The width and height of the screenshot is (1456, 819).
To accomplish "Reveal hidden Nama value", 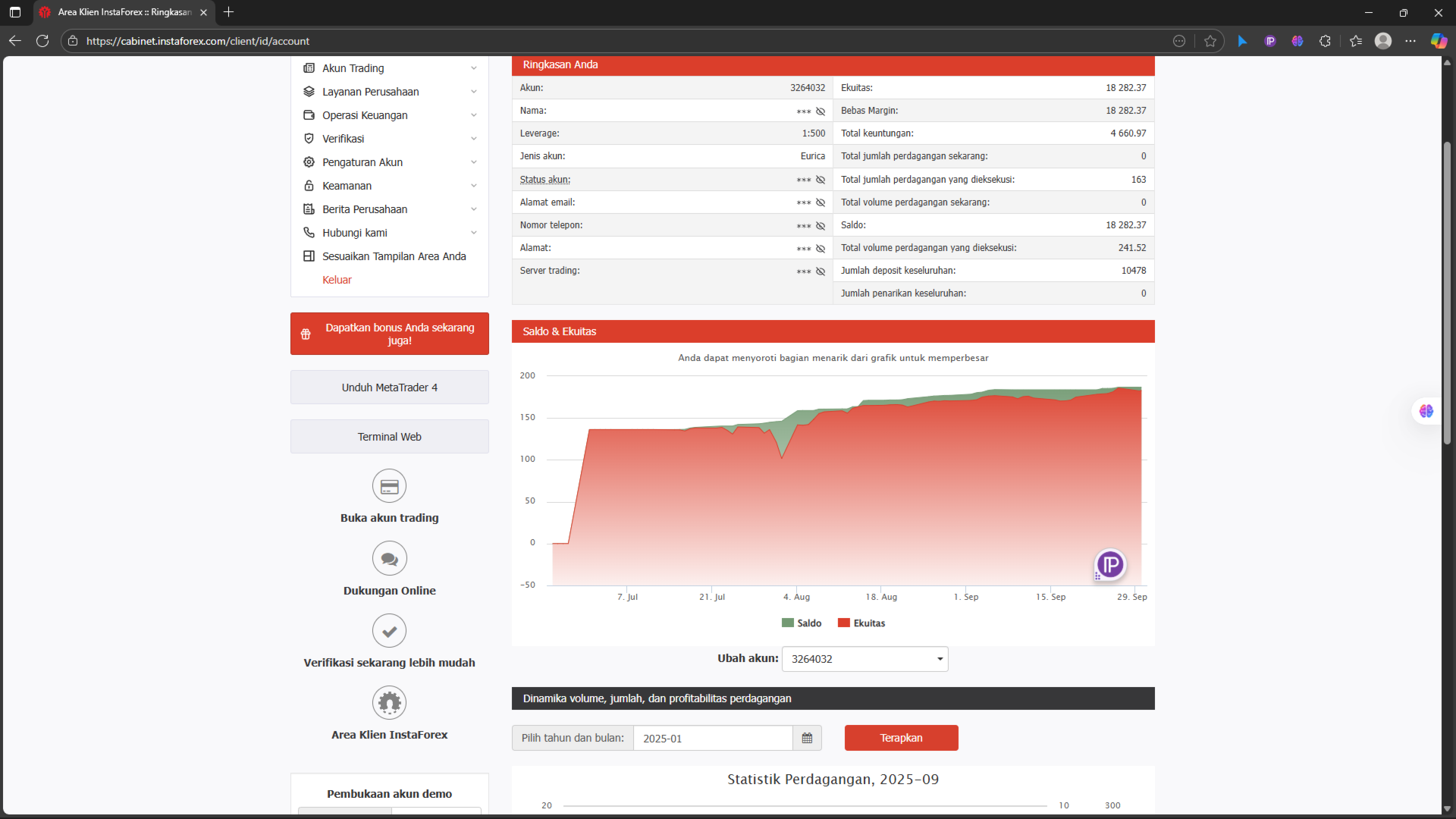I will [x=820, y=111].
